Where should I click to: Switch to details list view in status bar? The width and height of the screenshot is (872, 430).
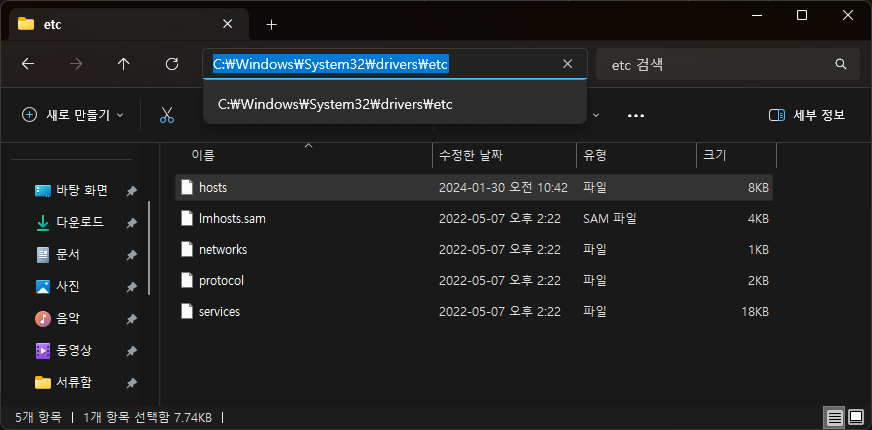click(x=834, y=417)
